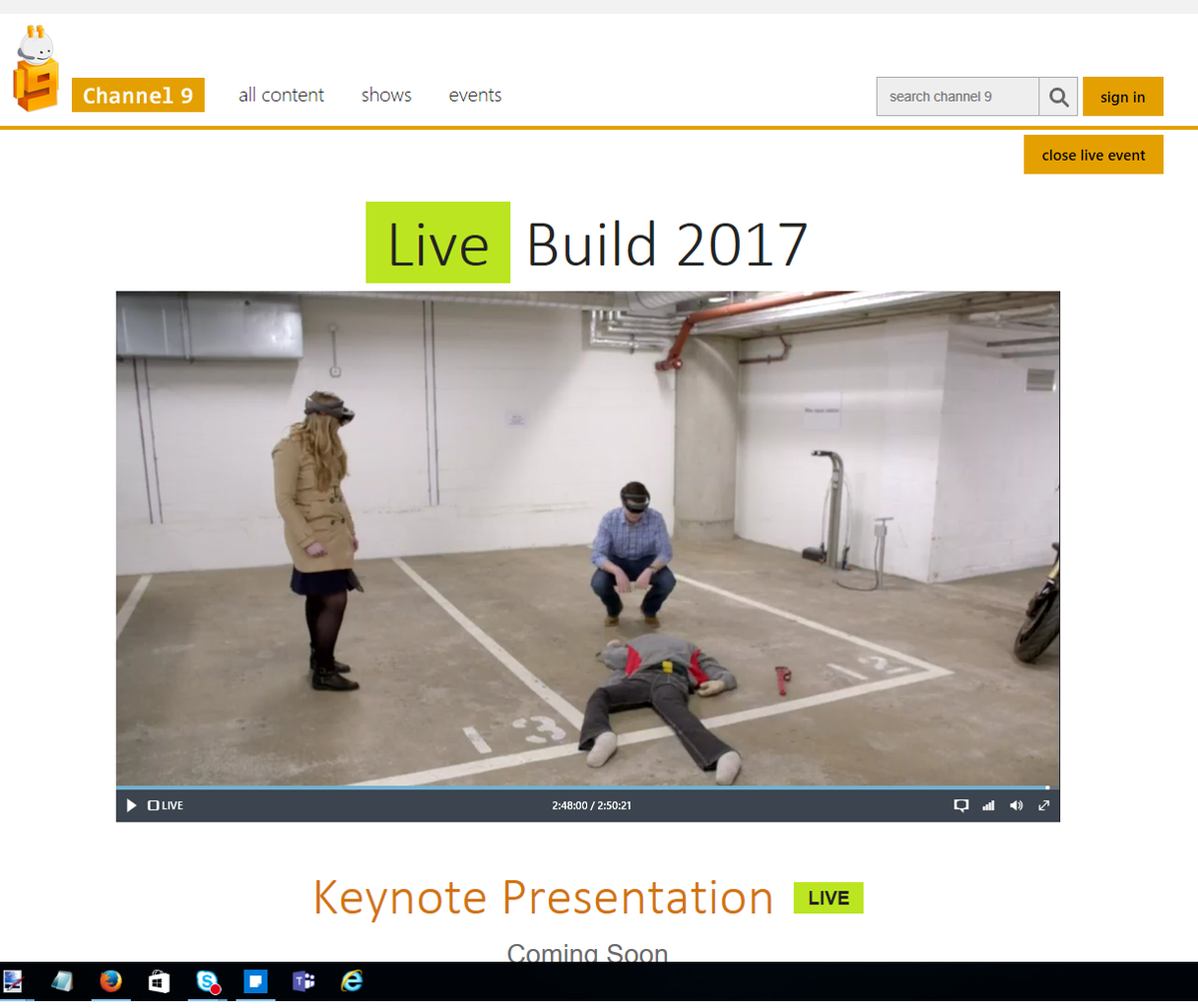Open the Notepad taskbar icon
Image resolution: width=1198 pixels, height=1008 pixels.
click(62, 981)
